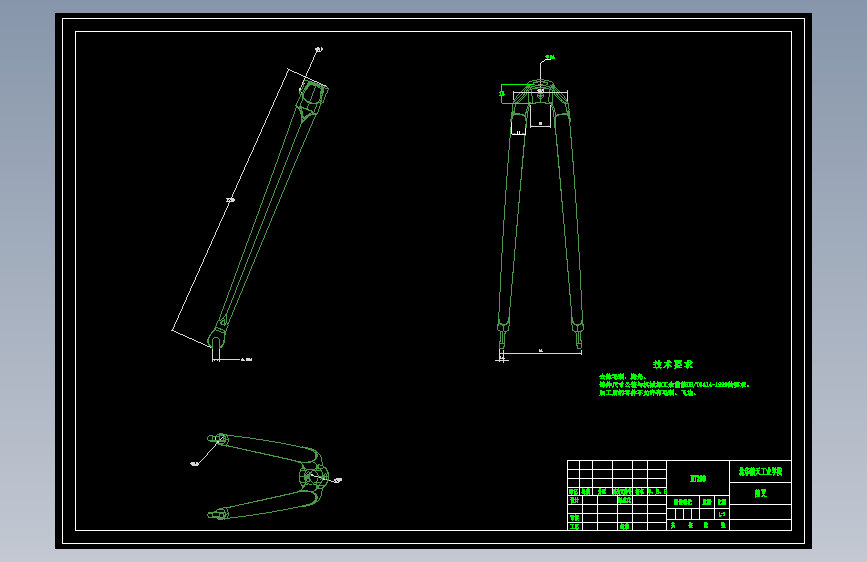Select the front view of the fork legs
867x562 pixels.
(x=540, y=215)
